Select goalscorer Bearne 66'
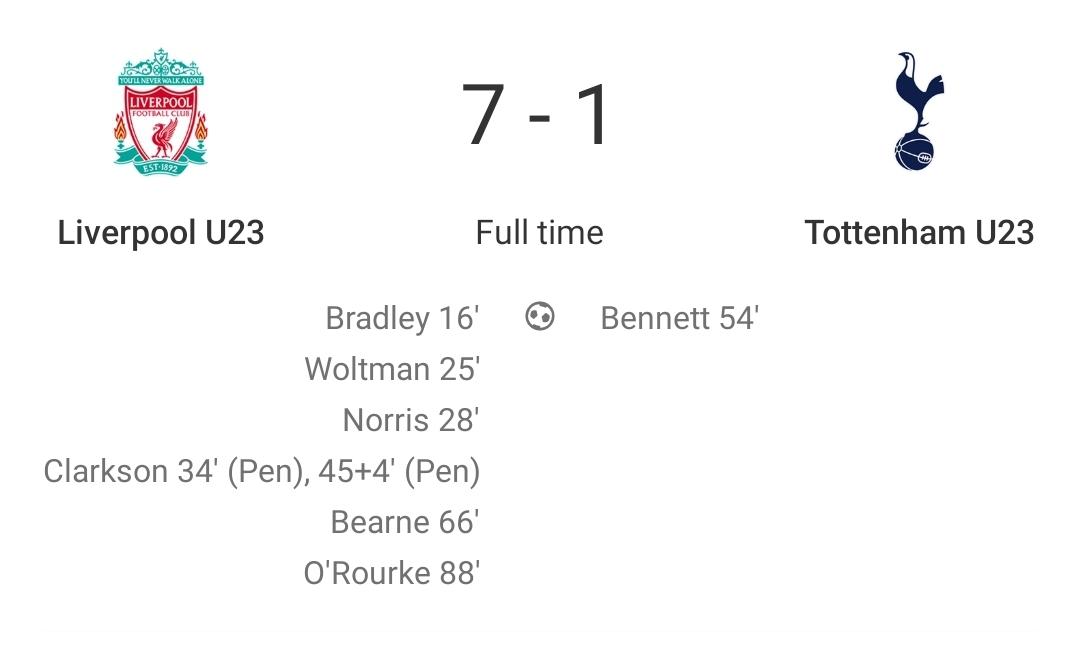 [405, 522]
